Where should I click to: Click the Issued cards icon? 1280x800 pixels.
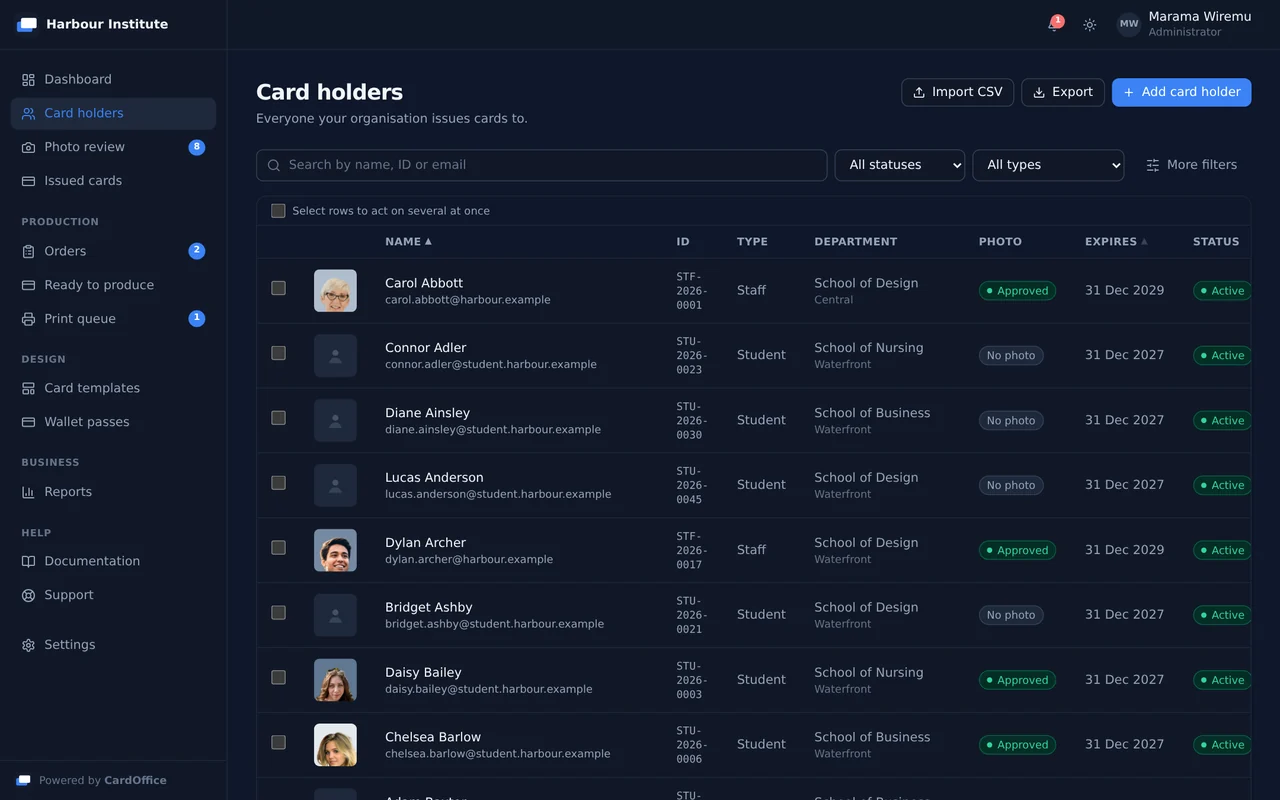coord(28,181)
